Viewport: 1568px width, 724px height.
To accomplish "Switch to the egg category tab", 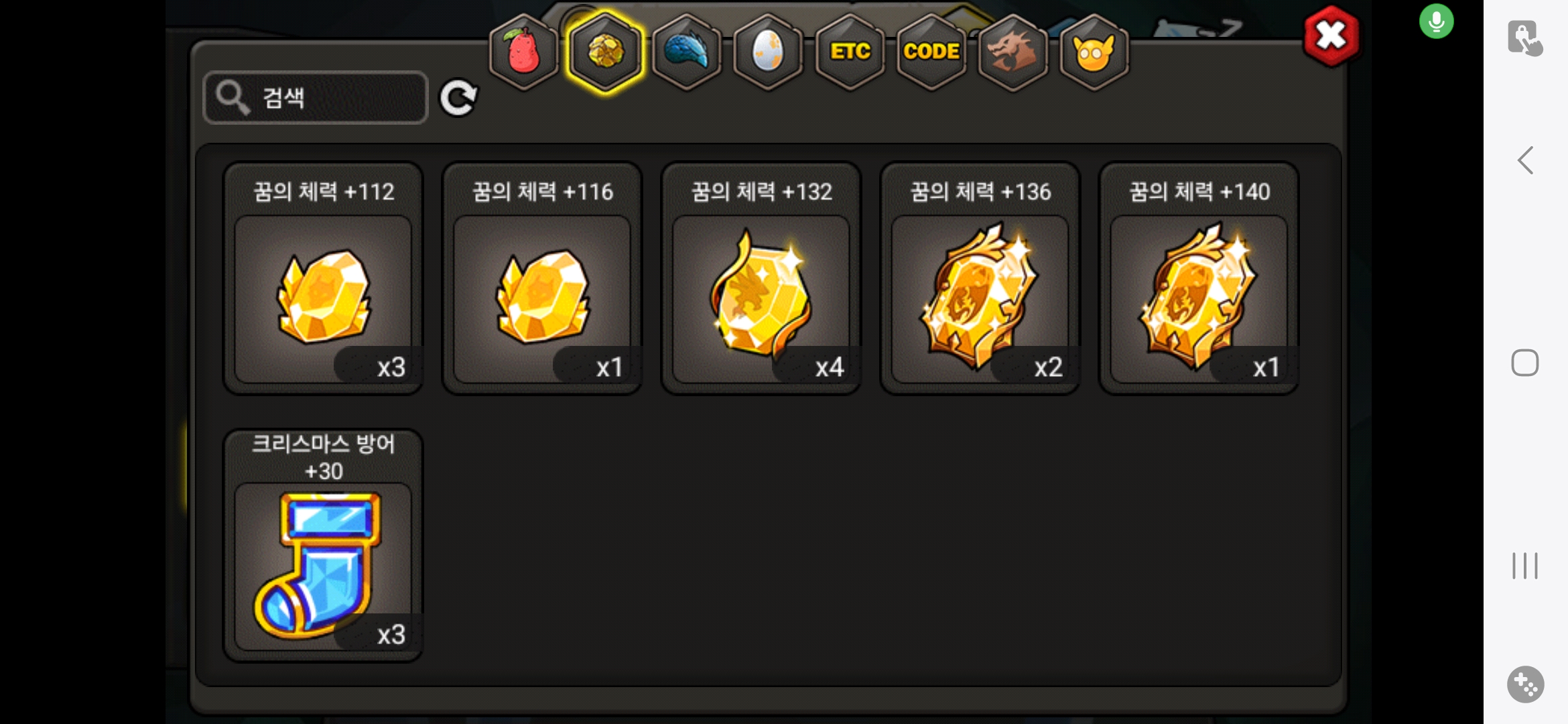I will point(768,52).
